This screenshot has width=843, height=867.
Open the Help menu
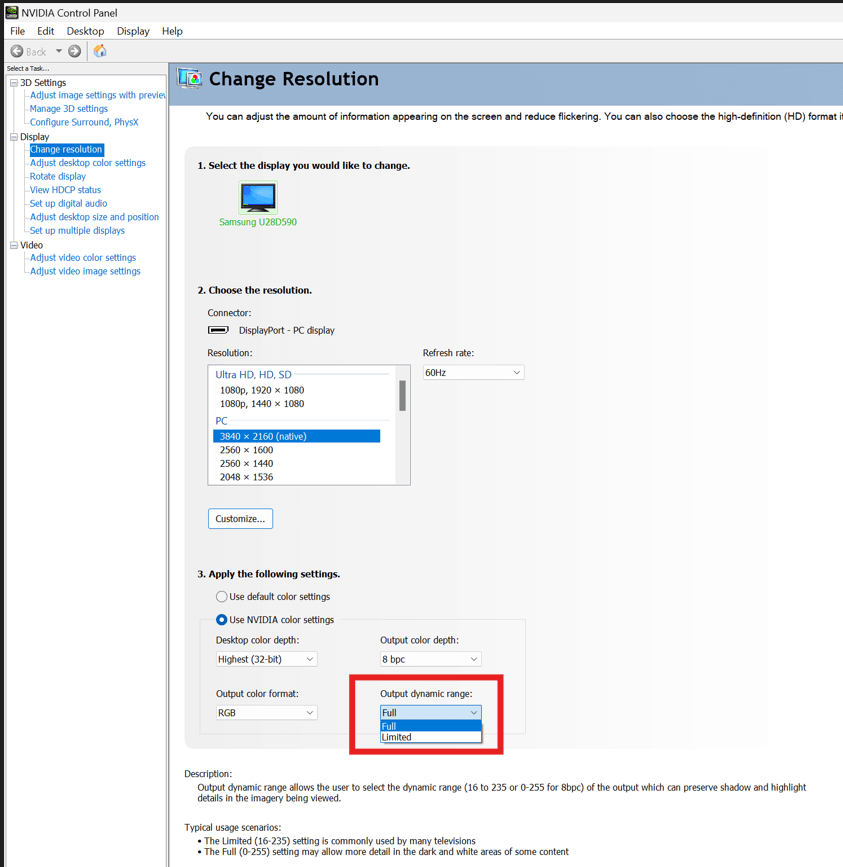point(172,31)
